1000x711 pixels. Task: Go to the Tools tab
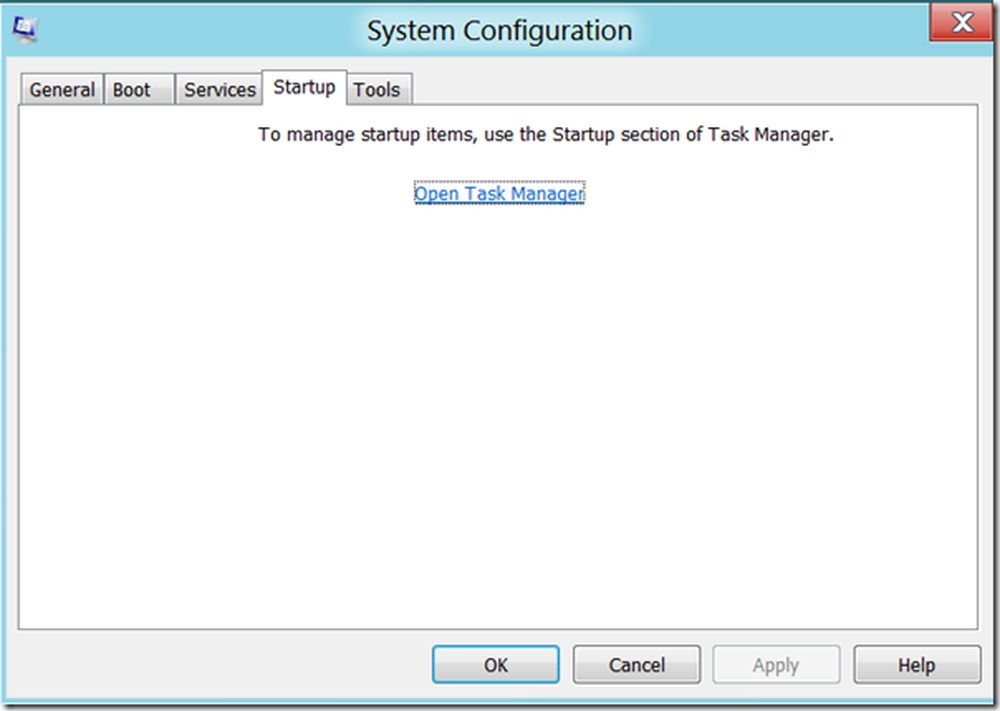pyautogui.click(x=377, y=90)
